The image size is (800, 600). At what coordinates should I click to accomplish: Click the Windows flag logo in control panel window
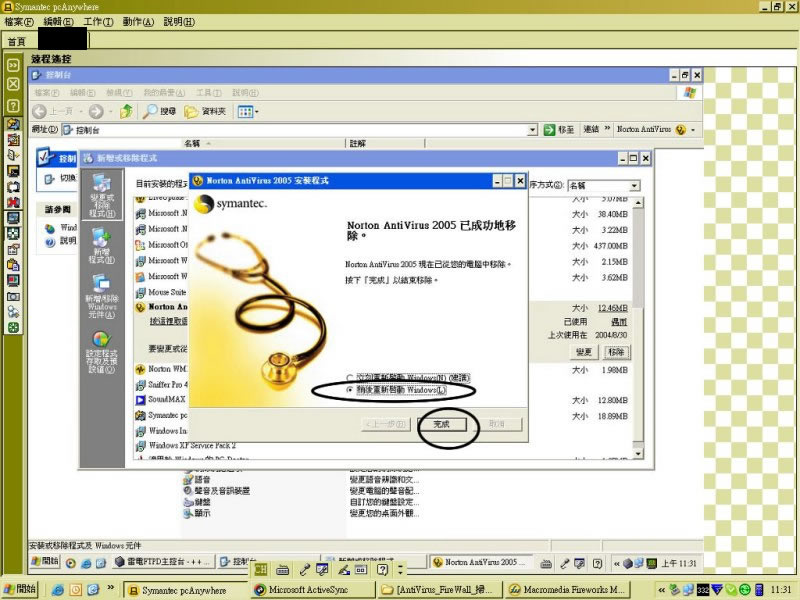tap(690, 92)
